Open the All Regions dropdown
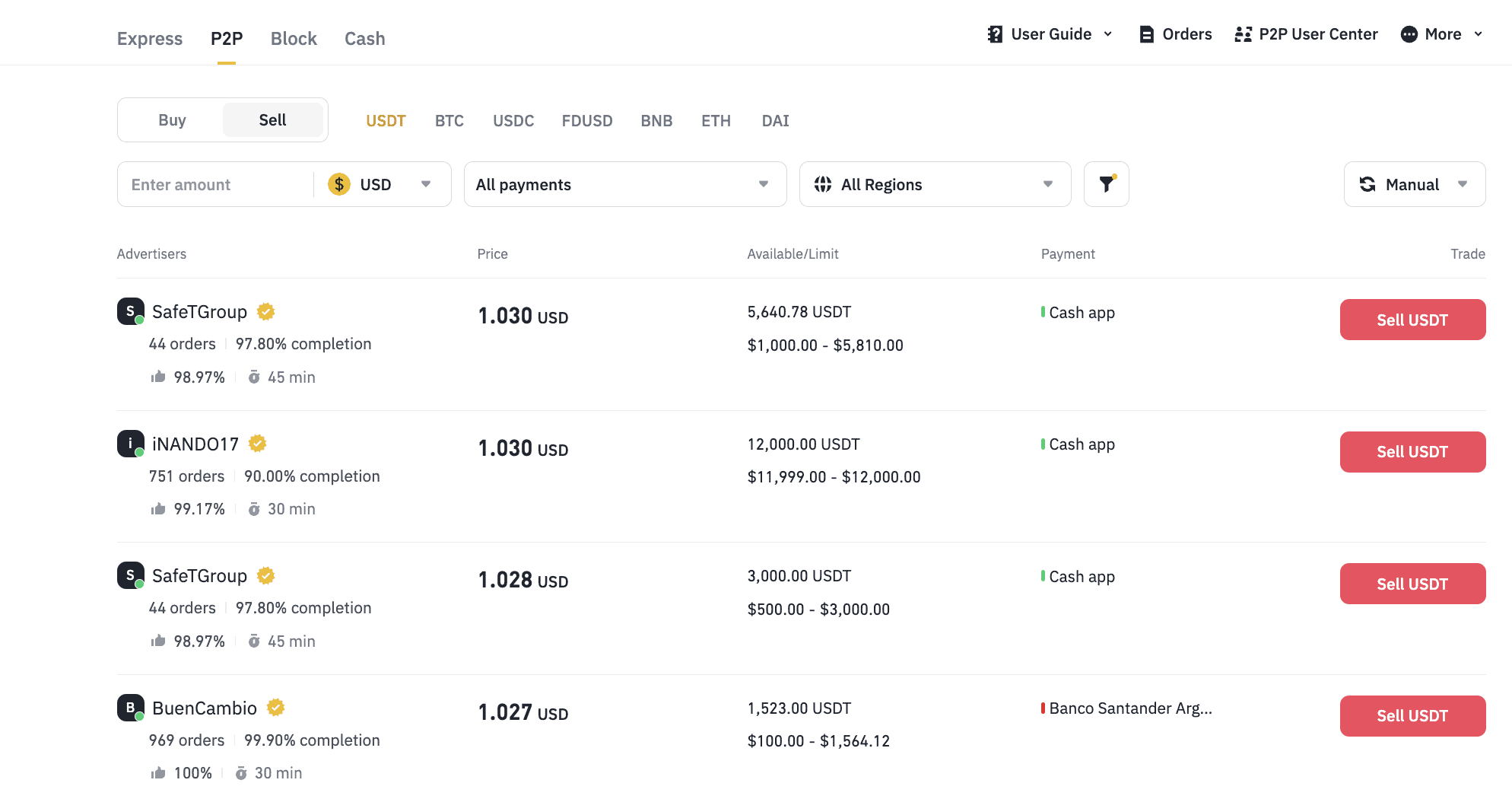 [935, 184]
